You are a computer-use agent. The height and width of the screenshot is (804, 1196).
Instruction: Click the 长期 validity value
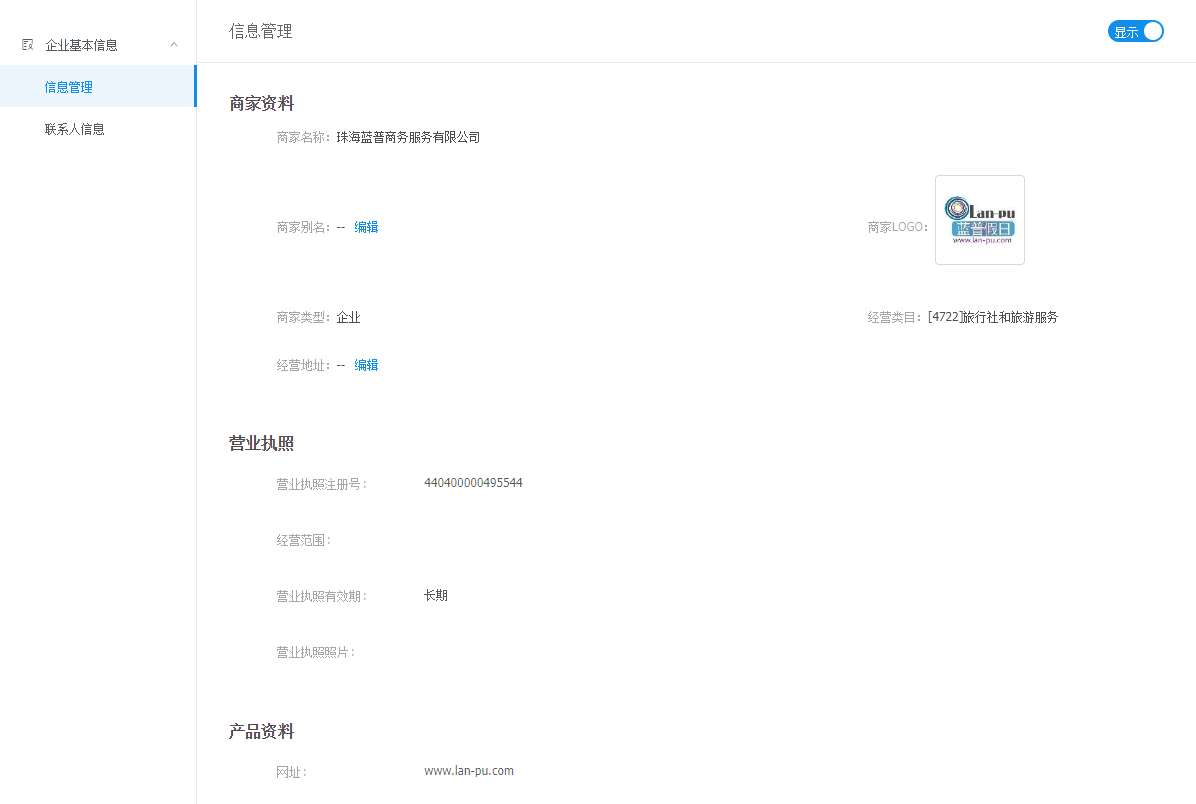tap(436, 596)
